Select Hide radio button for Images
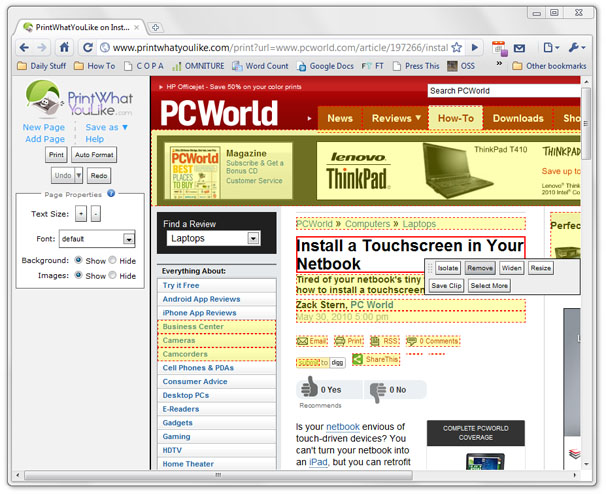The width and height of the screenshot is (606, 494). pyautogui.click(x=113, y=275)
